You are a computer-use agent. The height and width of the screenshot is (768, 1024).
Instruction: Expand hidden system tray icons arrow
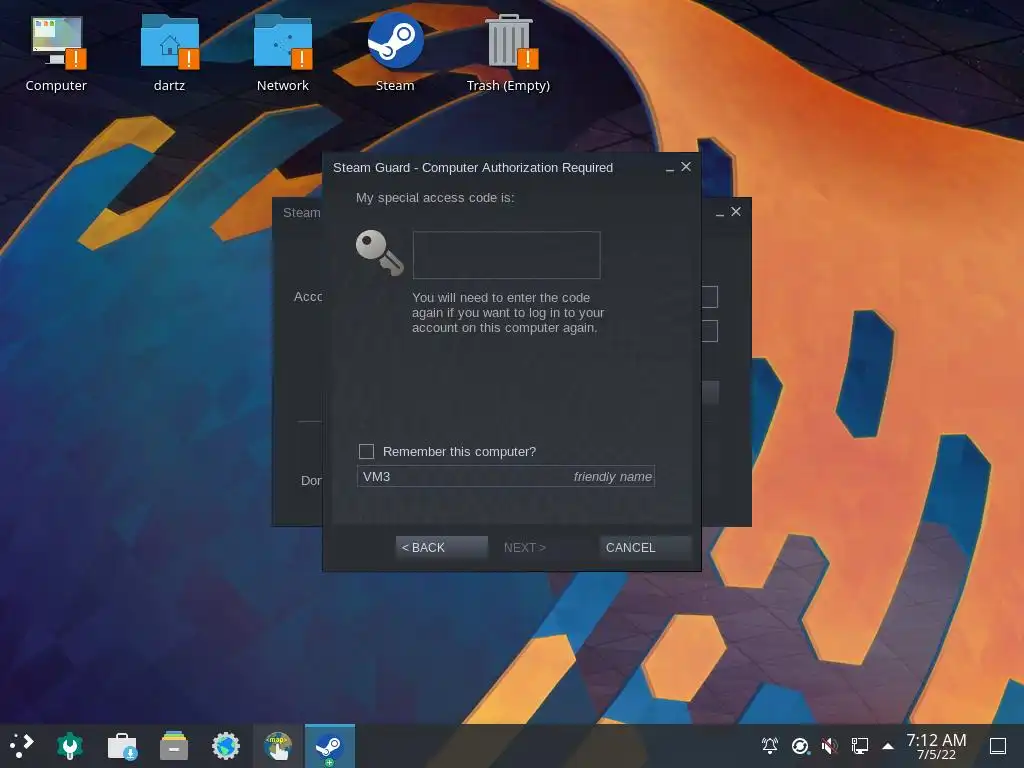pos(888,746)
